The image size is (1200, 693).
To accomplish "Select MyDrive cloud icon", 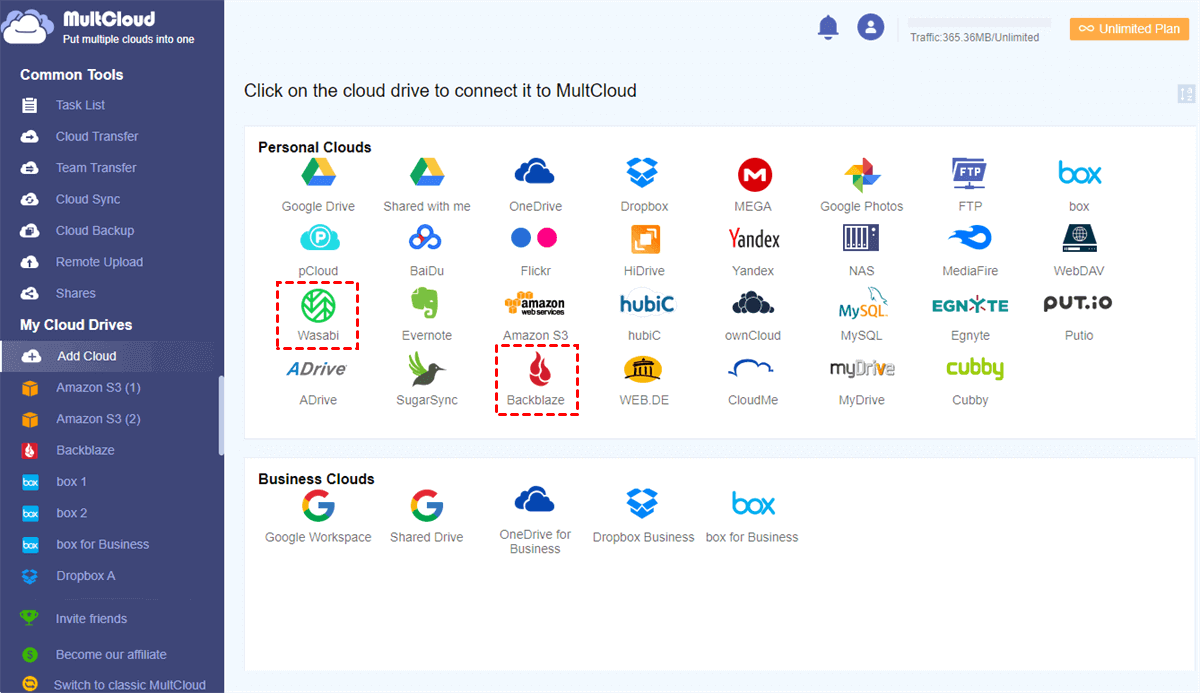I will 862,368.
